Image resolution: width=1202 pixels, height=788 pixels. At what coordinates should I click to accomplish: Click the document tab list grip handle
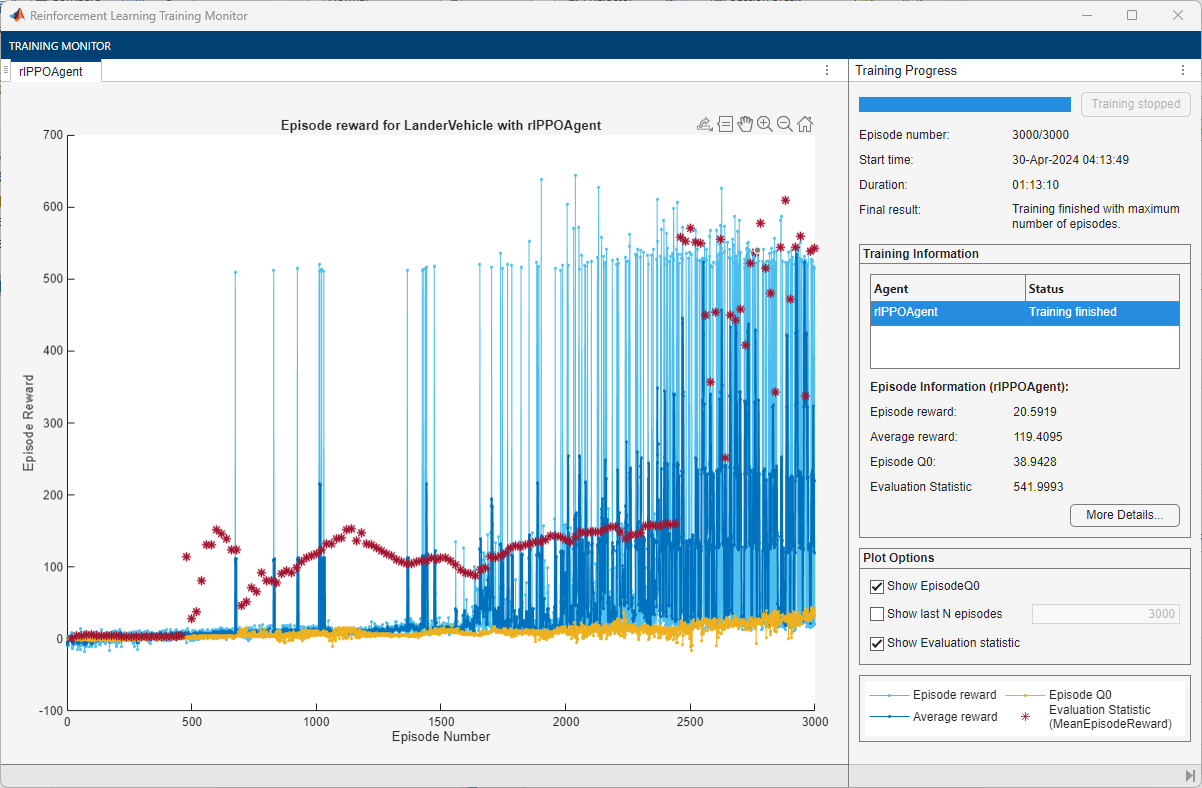click(6, 71)
